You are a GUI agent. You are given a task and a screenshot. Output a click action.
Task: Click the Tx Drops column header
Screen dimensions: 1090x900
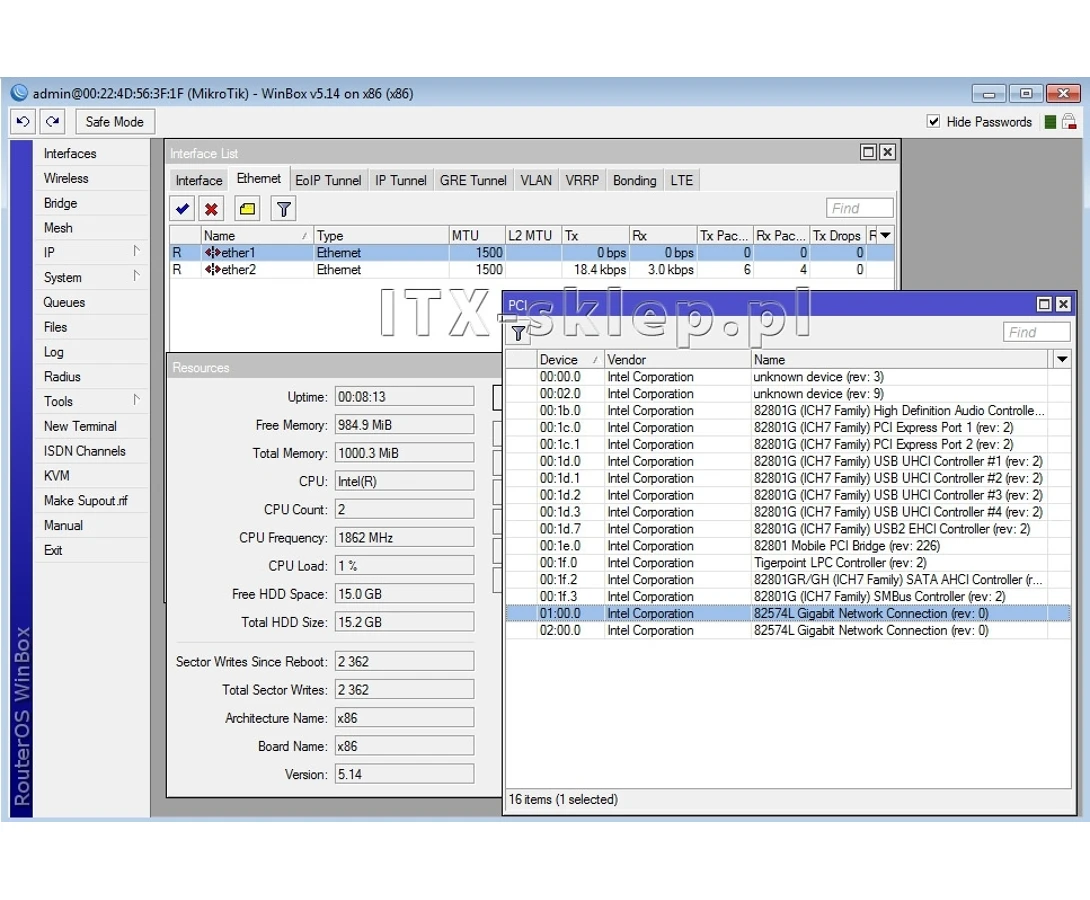click(838, 236)
